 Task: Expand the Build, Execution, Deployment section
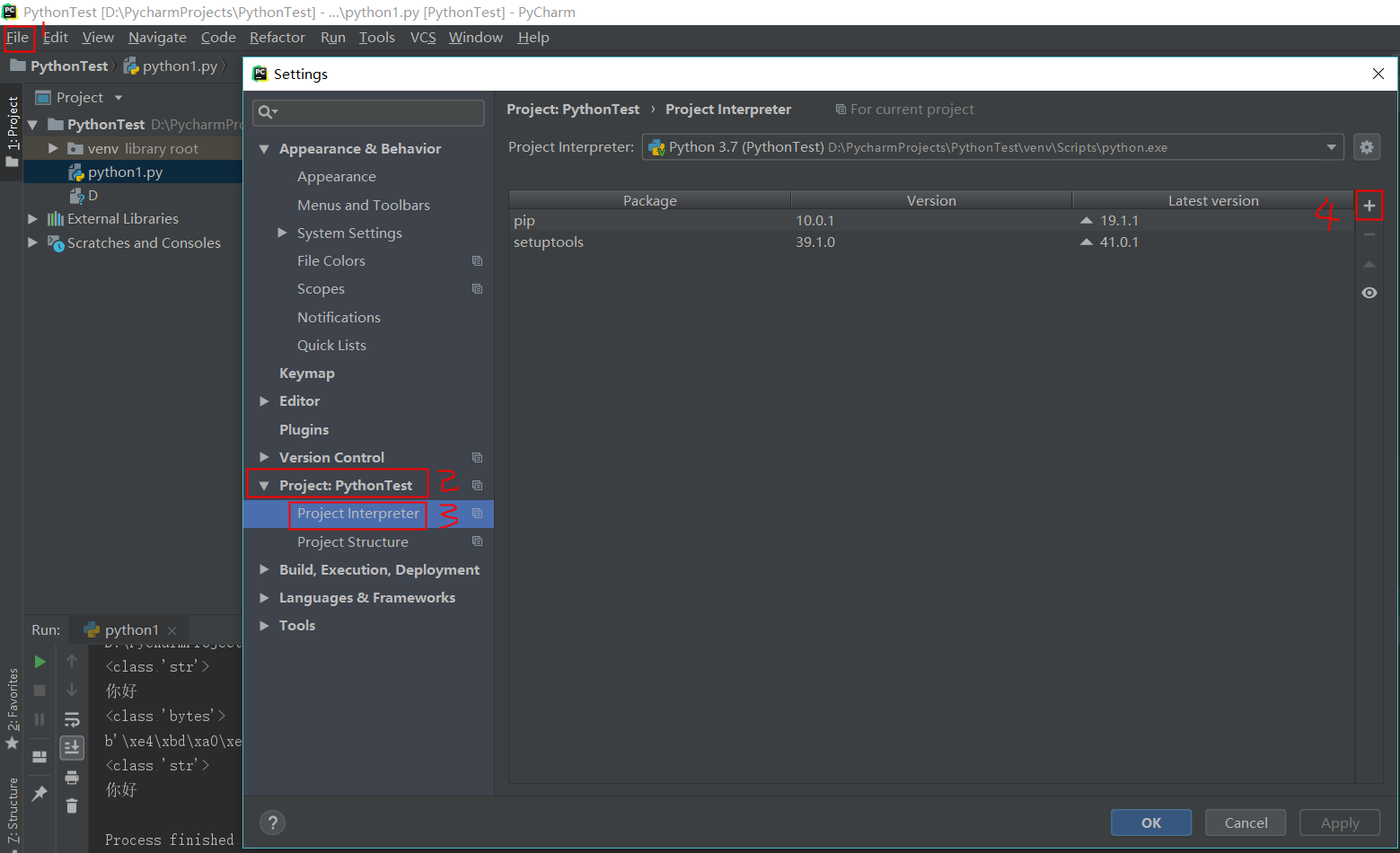pos(264,569)
